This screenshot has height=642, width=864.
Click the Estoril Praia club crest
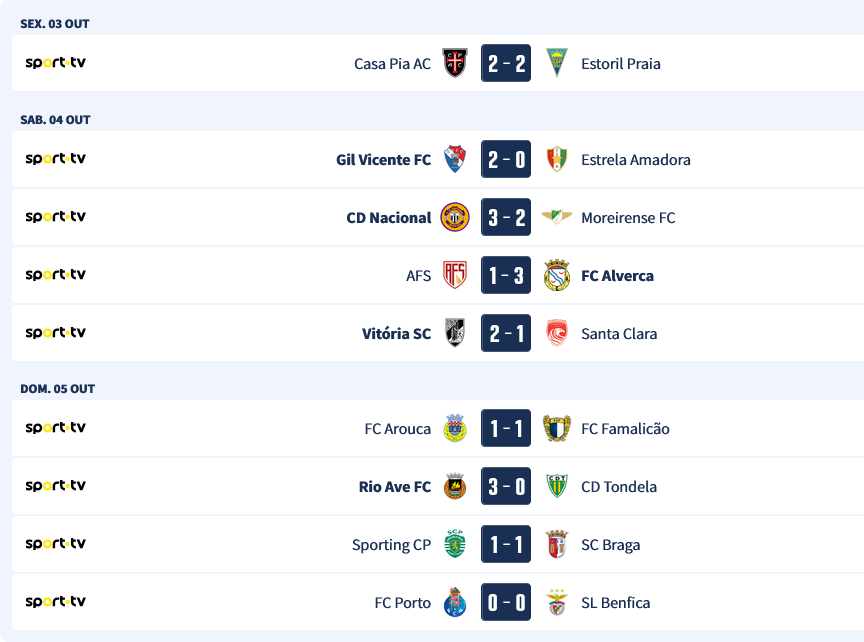pyautogui.click(x=557, y=64)
